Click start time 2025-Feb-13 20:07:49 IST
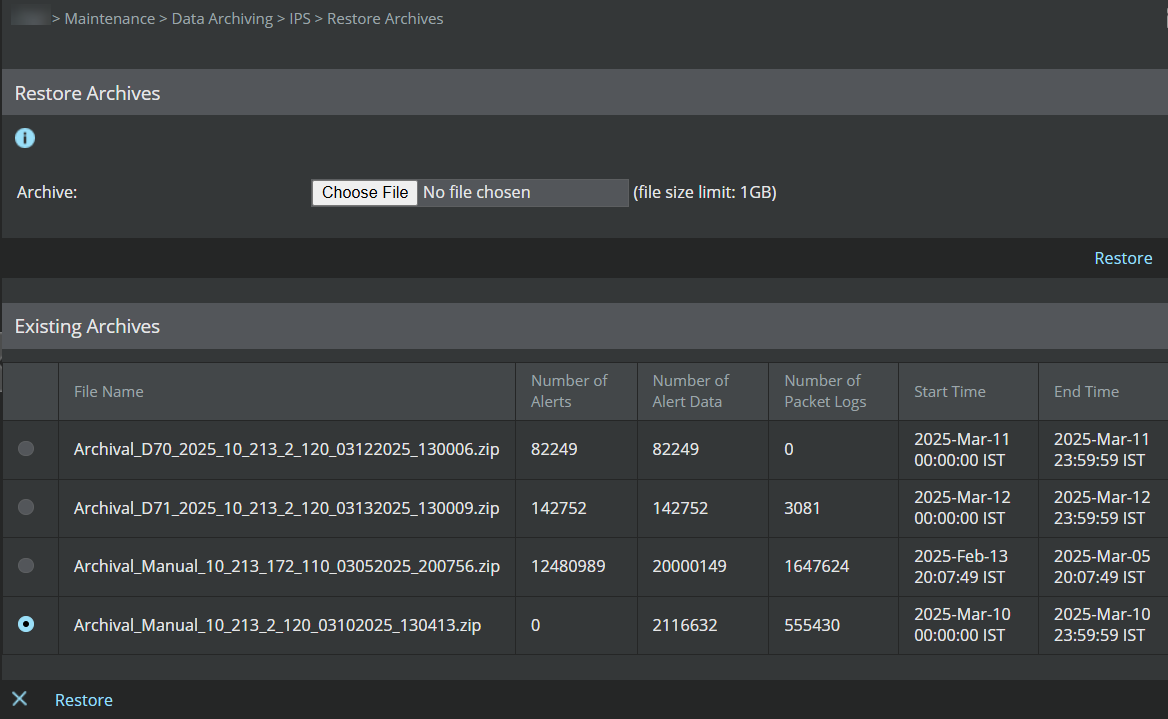The image size is (1168, 719). [961, 566]
